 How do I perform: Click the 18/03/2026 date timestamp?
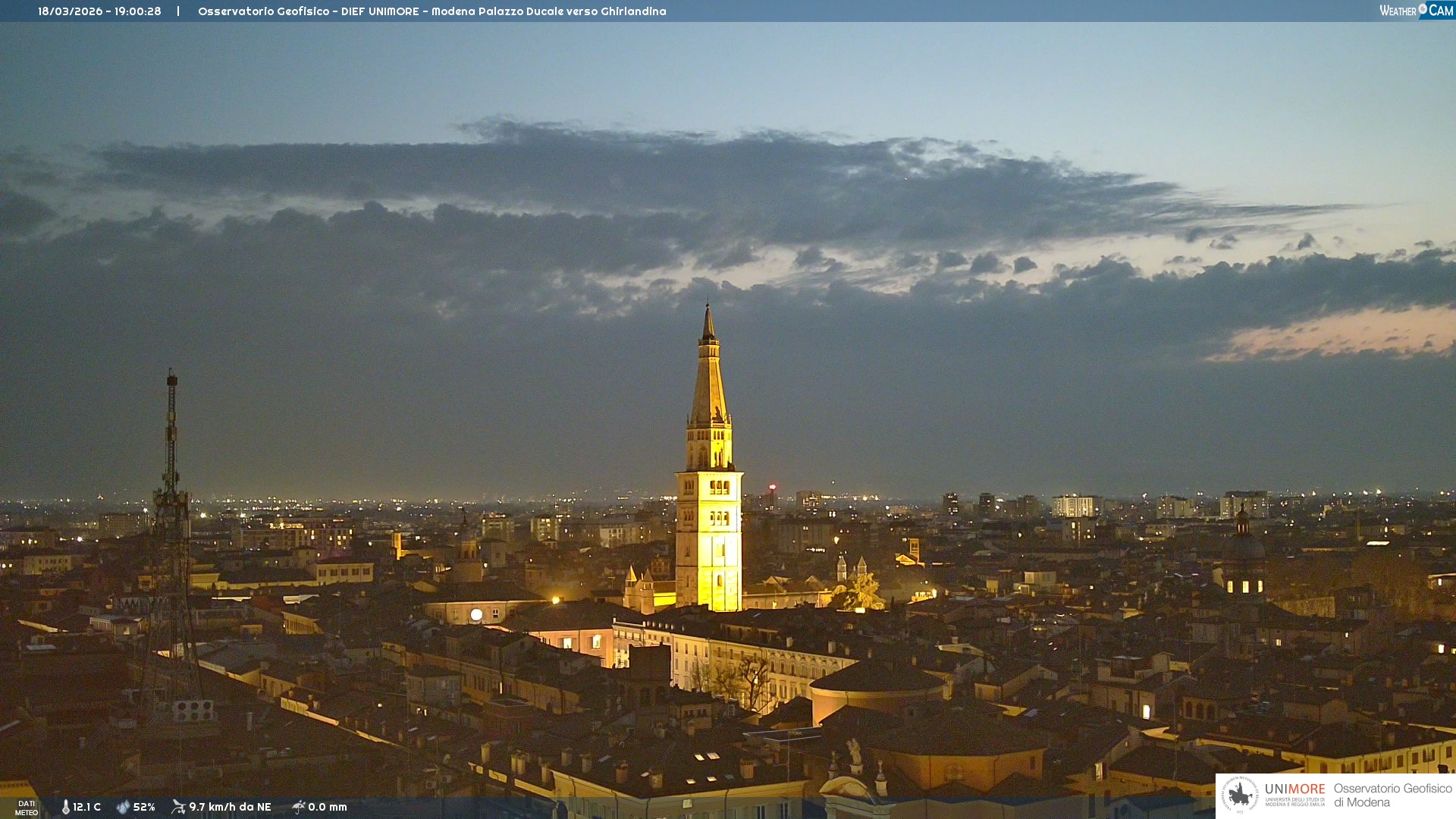71,11
